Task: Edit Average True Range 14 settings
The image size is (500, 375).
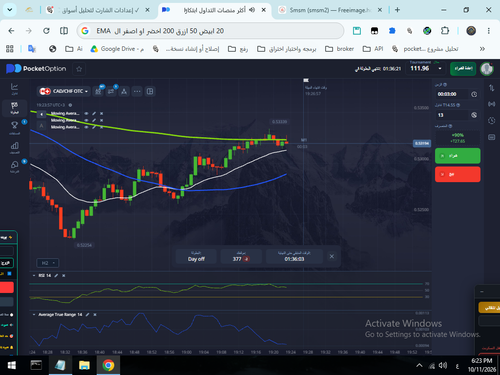Action: [88, 314]
